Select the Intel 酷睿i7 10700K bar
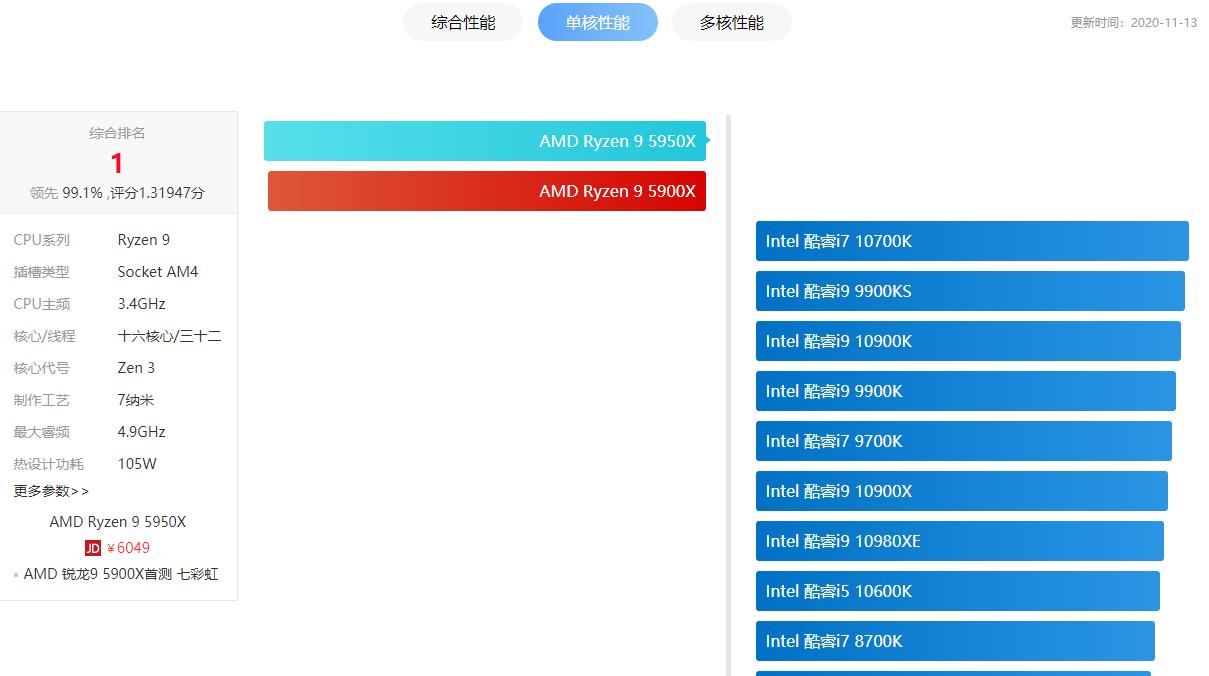1209x676 pixels. pyautogui.click(x=971, y=241)
